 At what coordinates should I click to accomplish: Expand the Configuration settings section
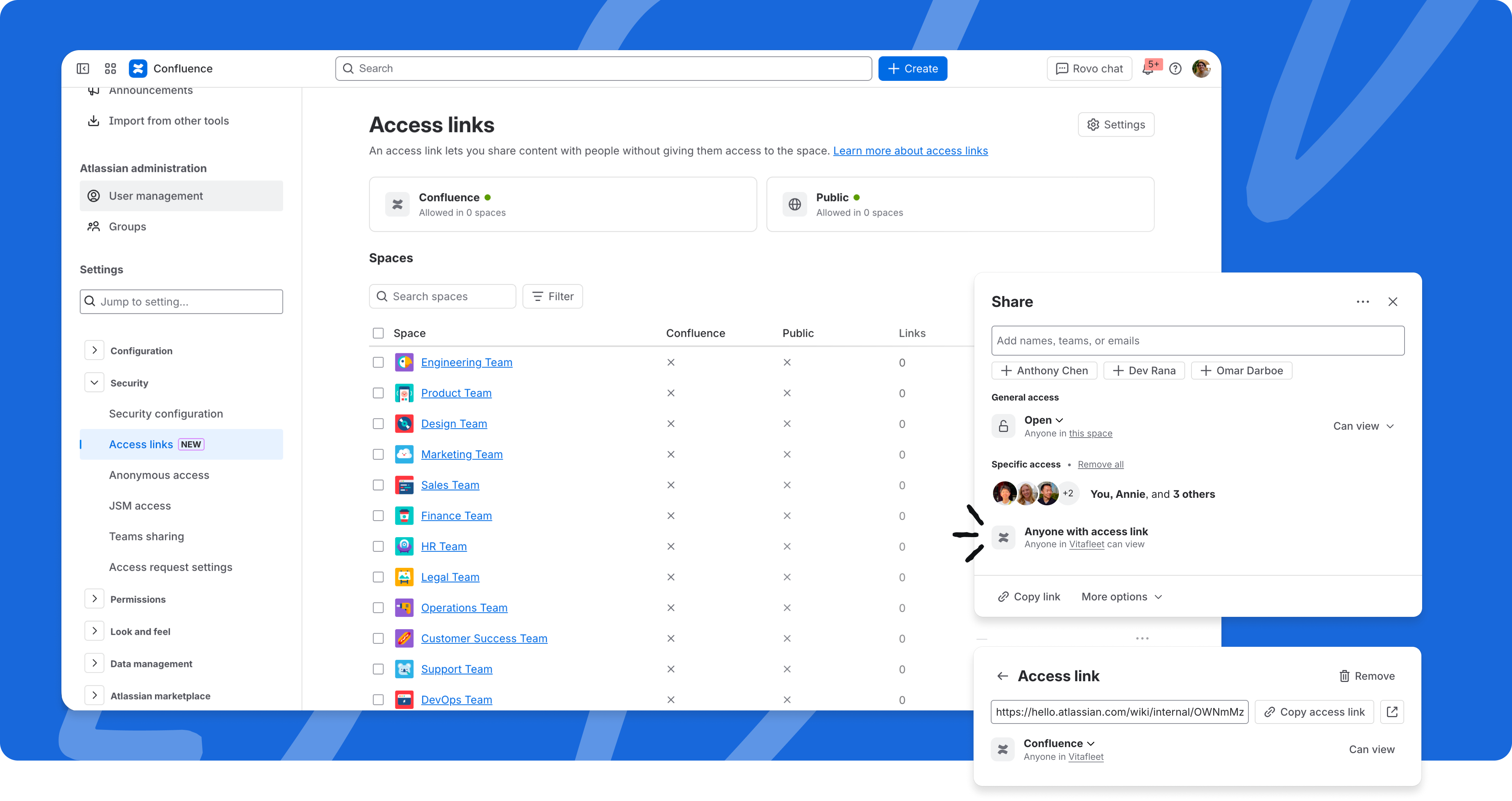[x=94, y=350]
